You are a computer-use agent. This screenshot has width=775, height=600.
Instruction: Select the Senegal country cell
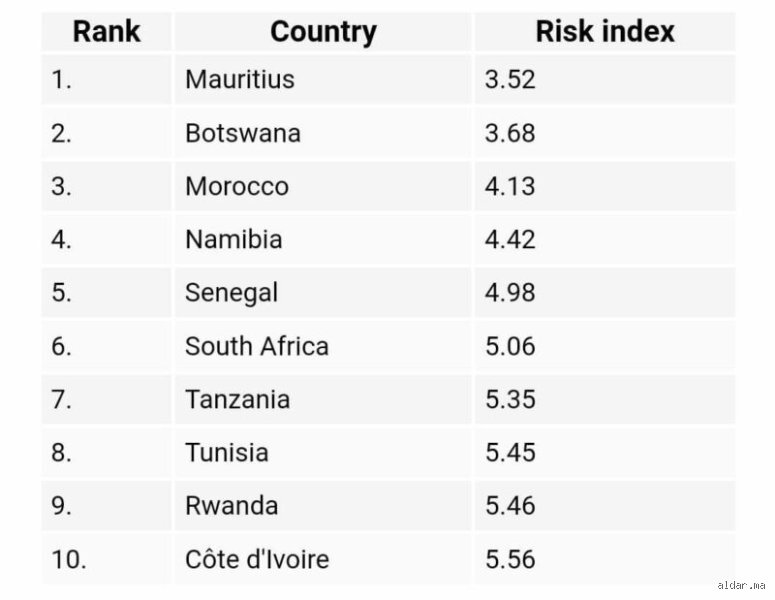coord(323,293)
